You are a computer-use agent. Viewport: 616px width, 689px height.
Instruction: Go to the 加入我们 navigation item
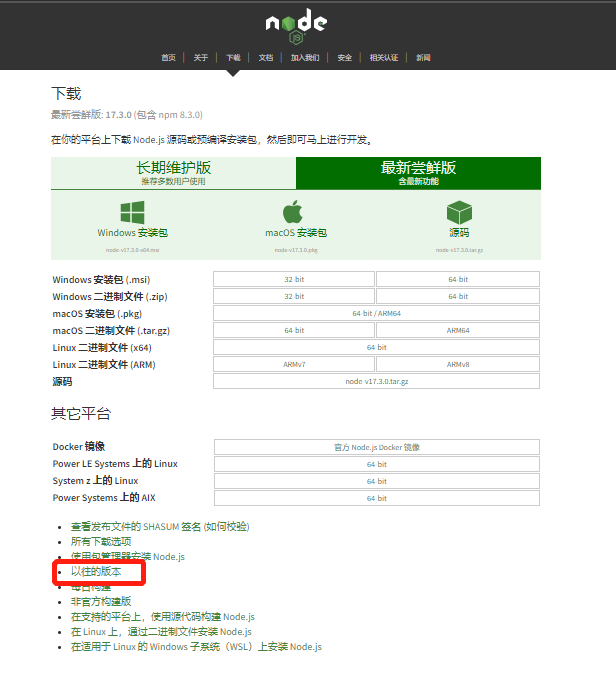[305, 58]
